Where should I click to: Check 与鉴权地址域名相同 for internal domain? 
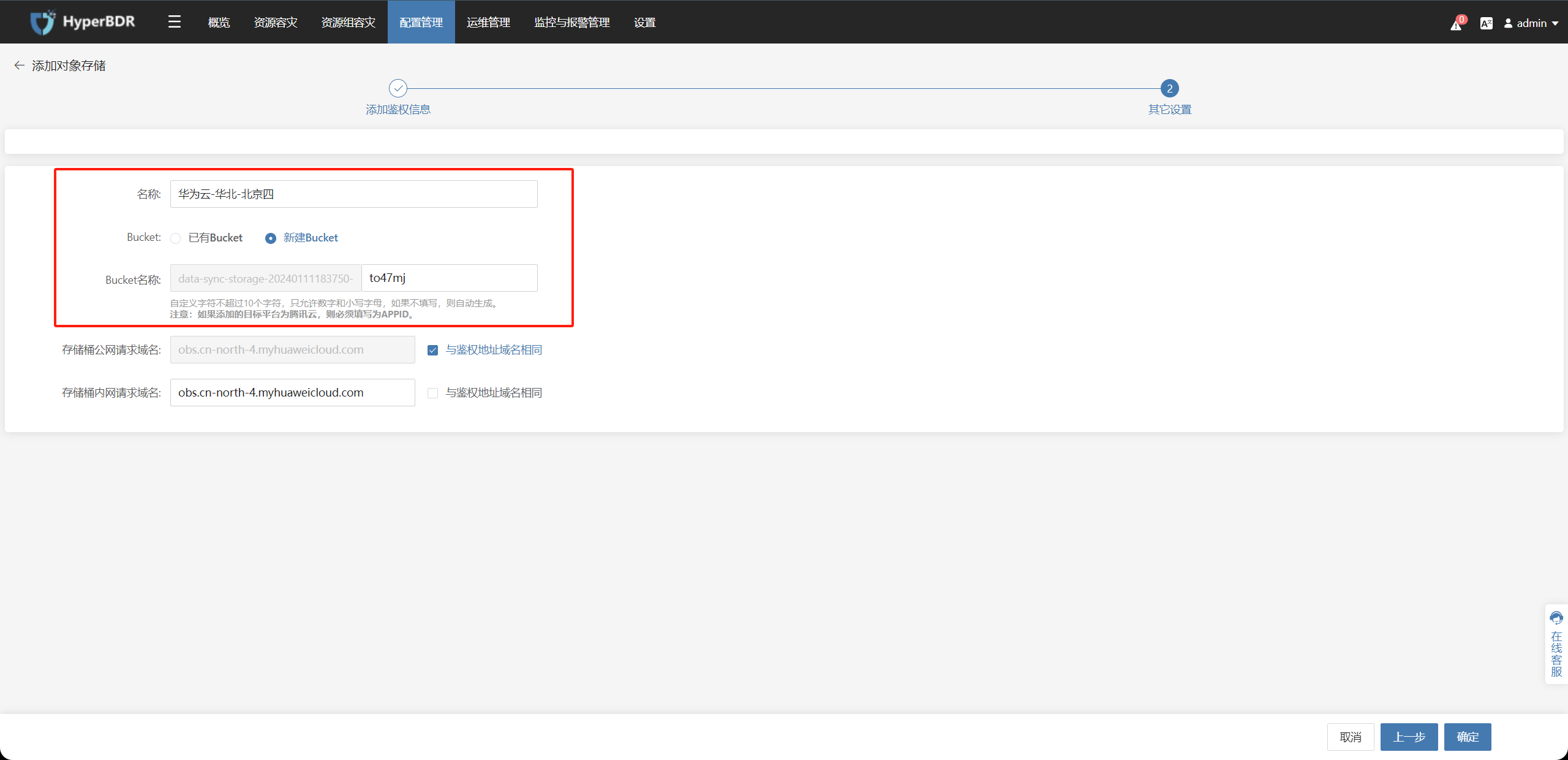pos(433,393)
